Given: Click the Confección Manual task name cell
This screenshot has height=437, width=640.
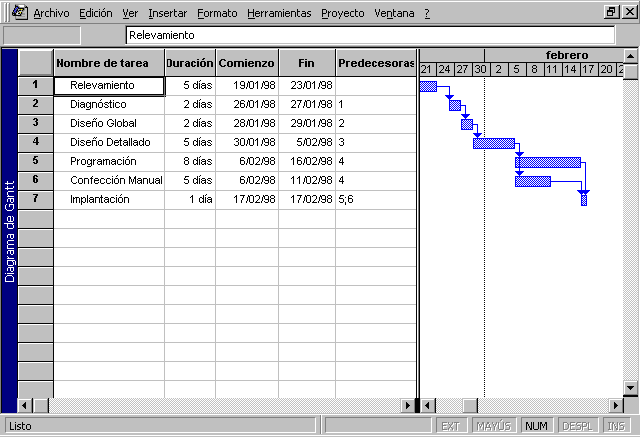Looking at the screenshot, I should tap(109, 180).
